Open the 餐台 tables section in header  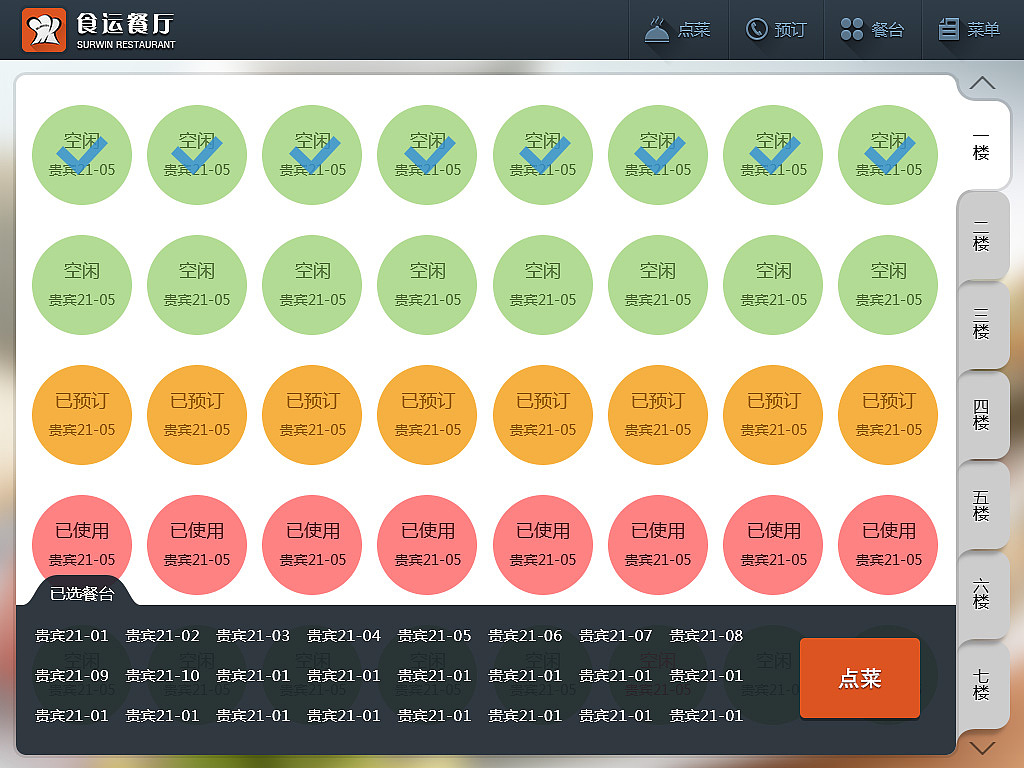872,29
